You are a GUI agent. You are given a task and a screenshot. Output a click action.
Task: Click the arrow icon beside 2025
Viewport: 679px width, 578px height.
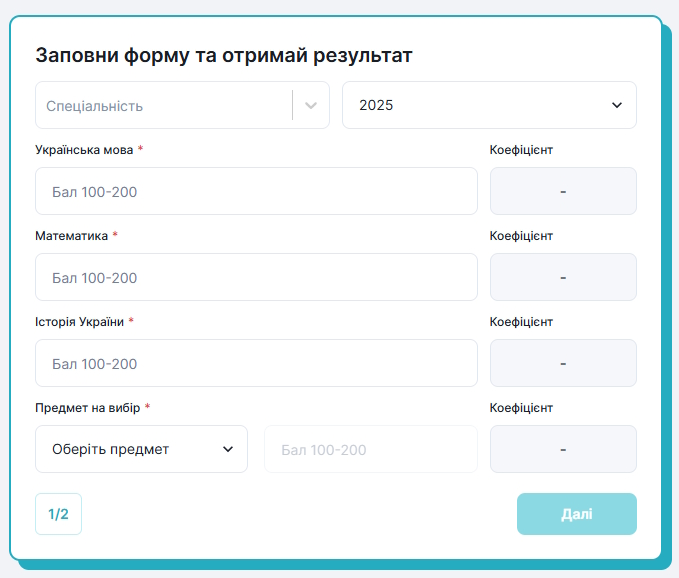617,105
